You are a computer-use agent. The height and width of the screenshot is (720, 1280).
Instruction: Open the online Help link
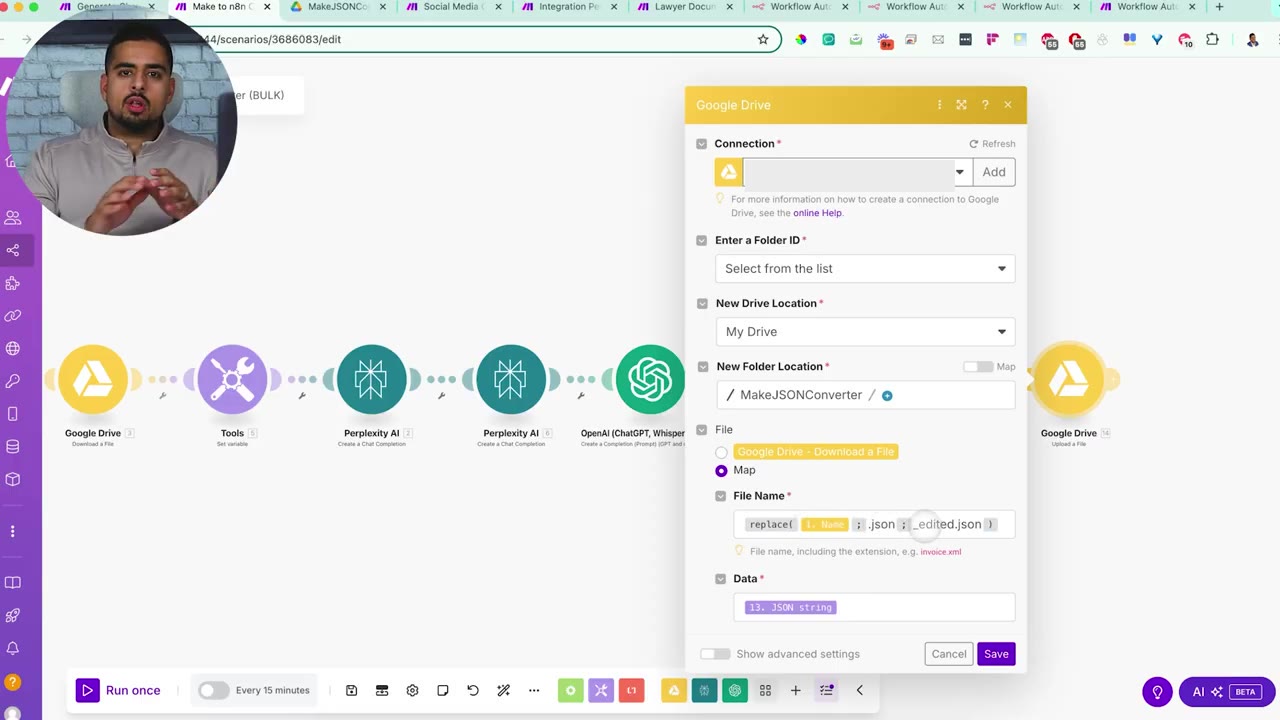tap(817, 213)
